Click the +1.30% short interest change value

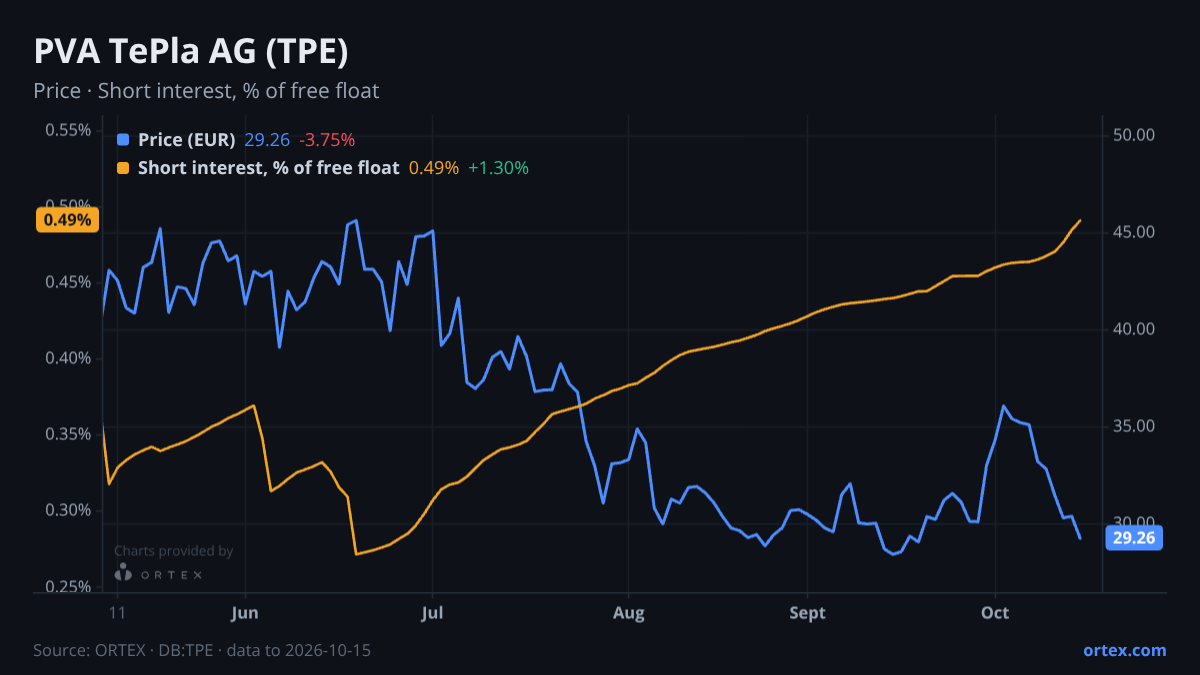pyautogui.click(x=498, y=168)
